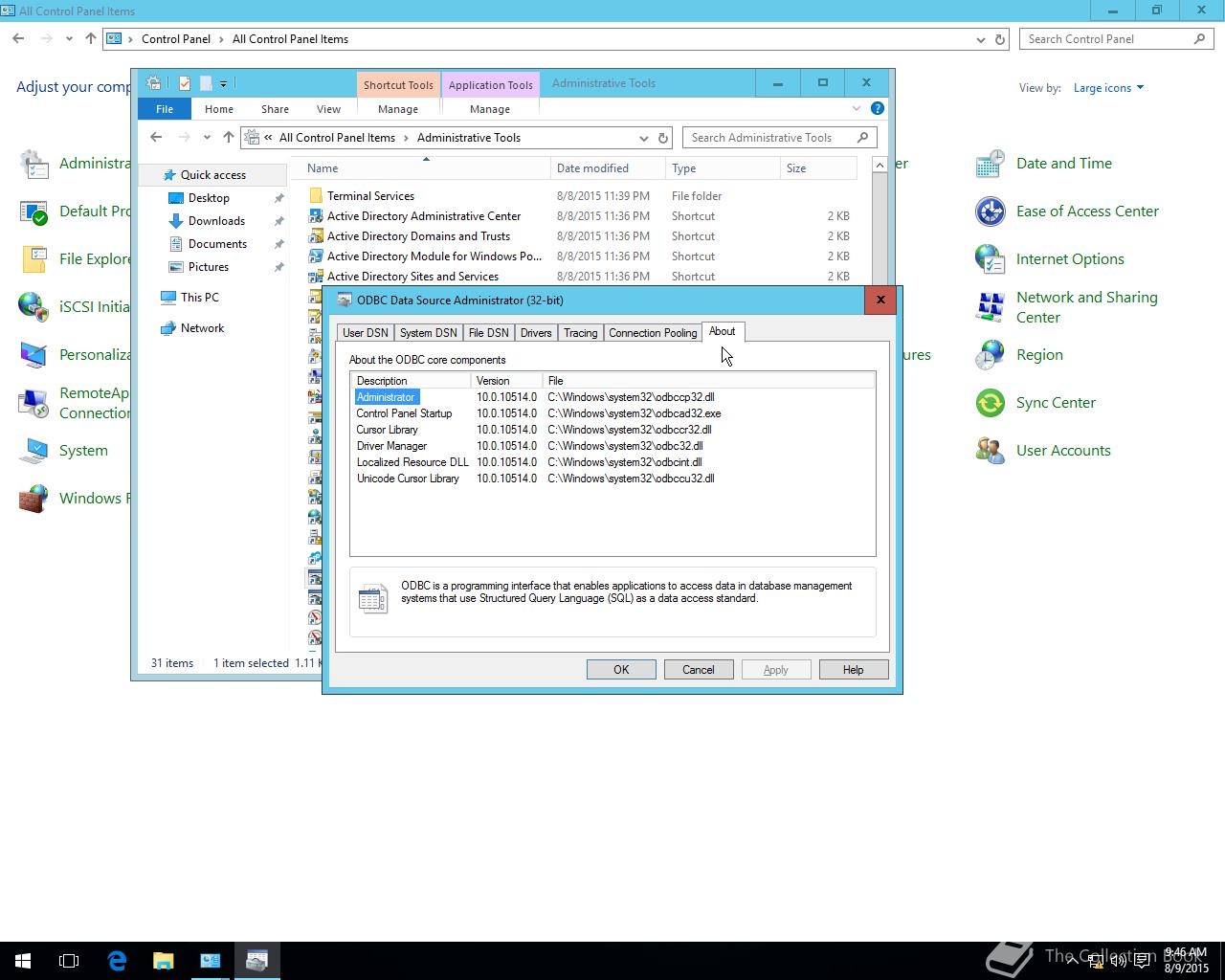This screenshot has height=980, width=1225.
Task: Click OK in ODBC dialog
Action: [621, 670]
